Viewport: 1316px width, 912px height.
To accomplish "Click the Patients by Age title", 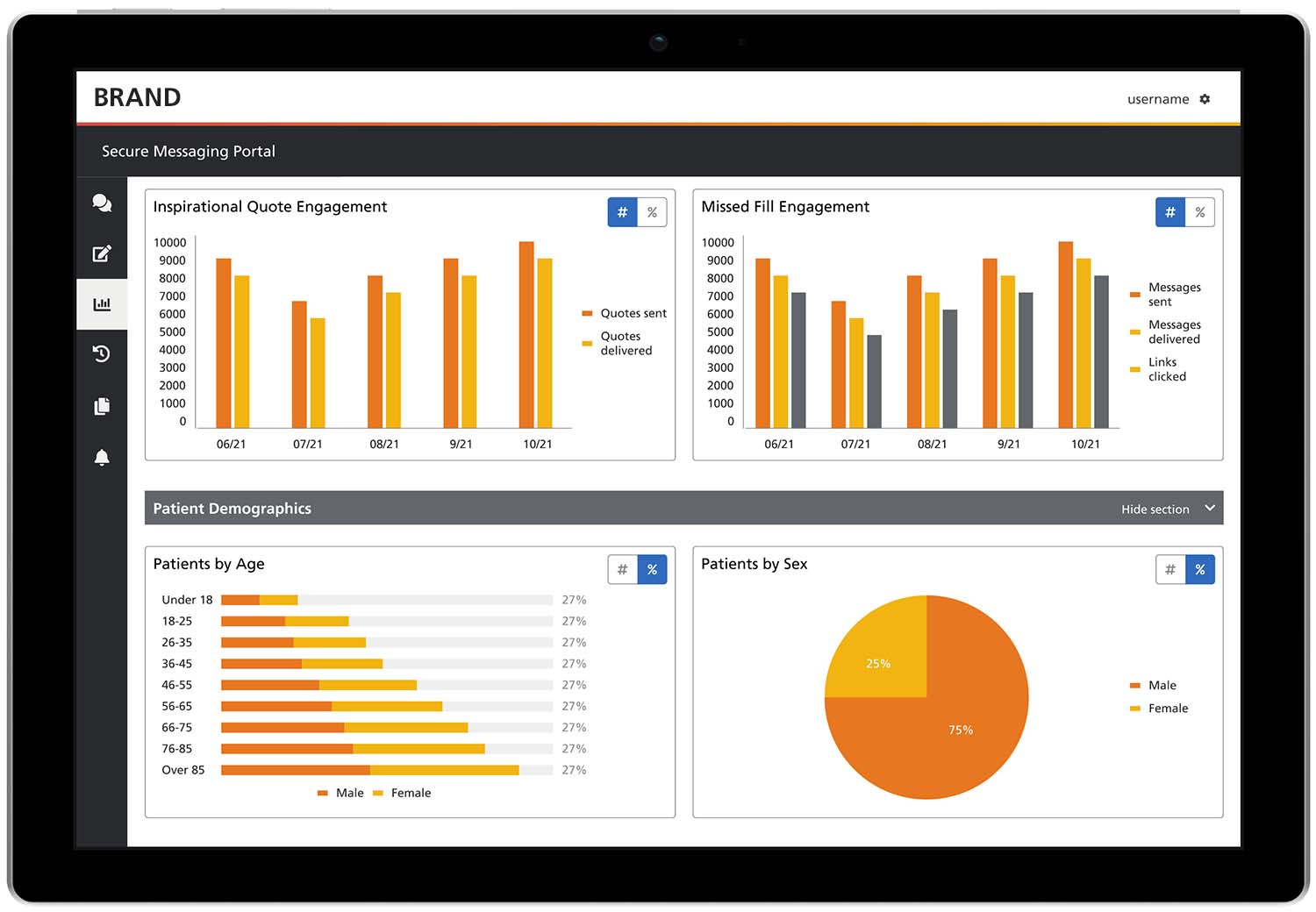I will coord(209,564).
